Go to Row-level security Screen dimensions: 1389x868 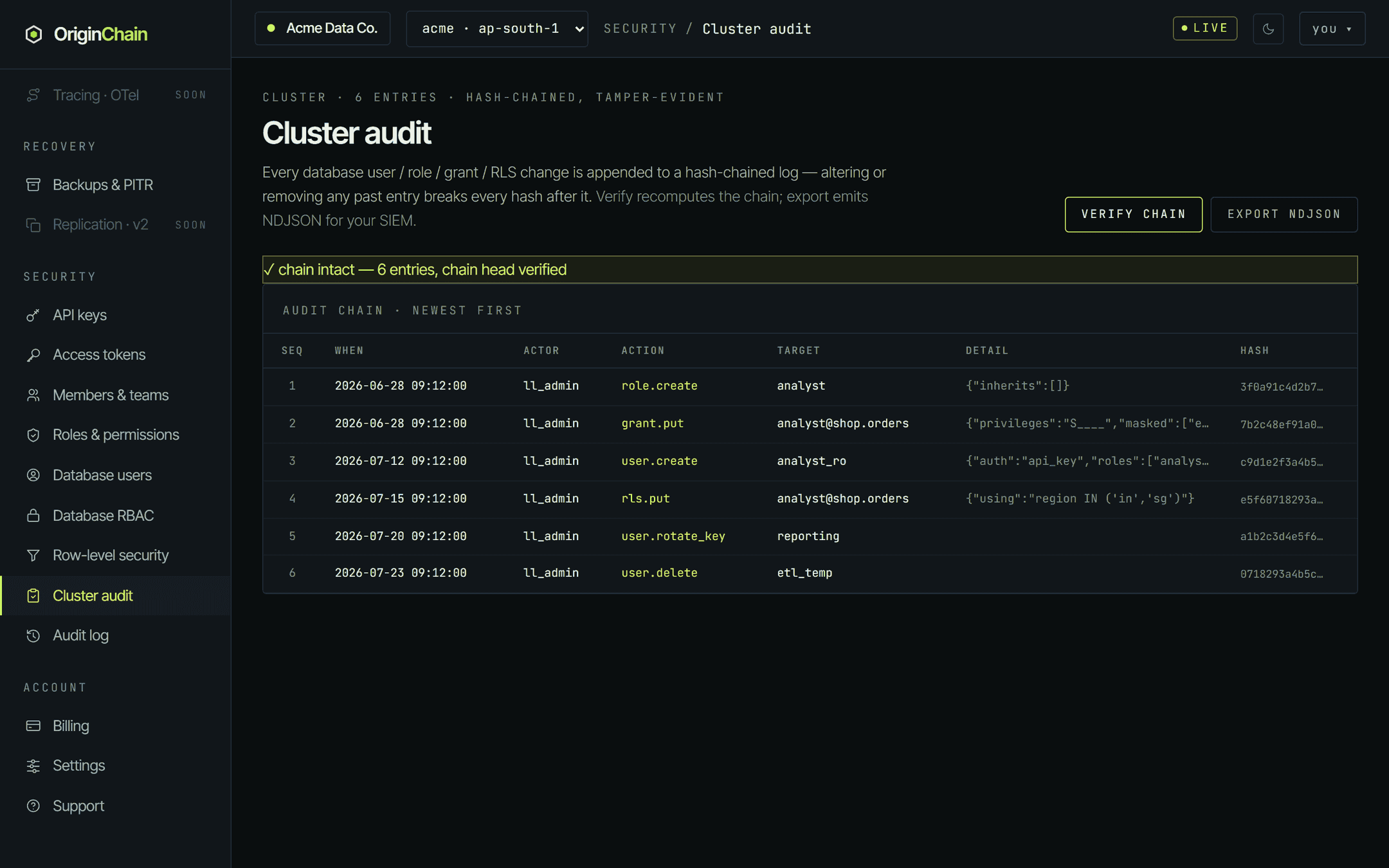coord(116,555)
